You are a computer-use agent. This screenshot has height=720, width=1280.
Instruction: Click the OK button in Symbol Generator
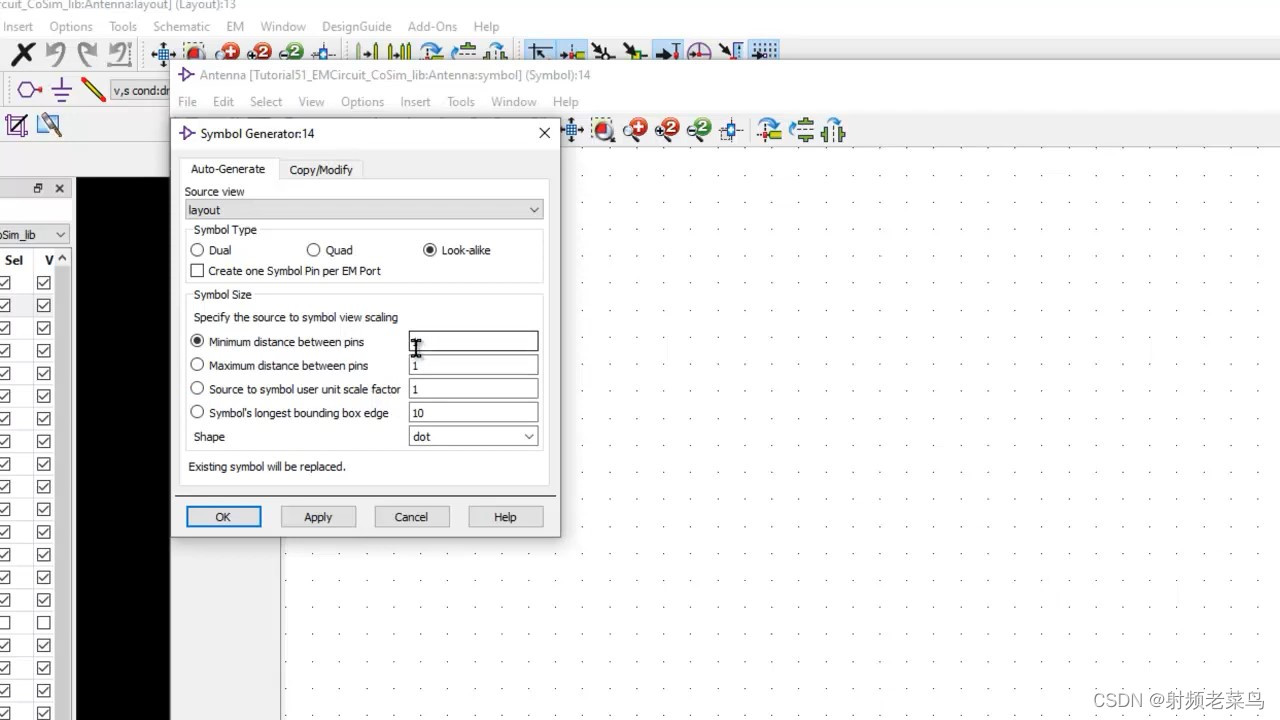[223, 516]
